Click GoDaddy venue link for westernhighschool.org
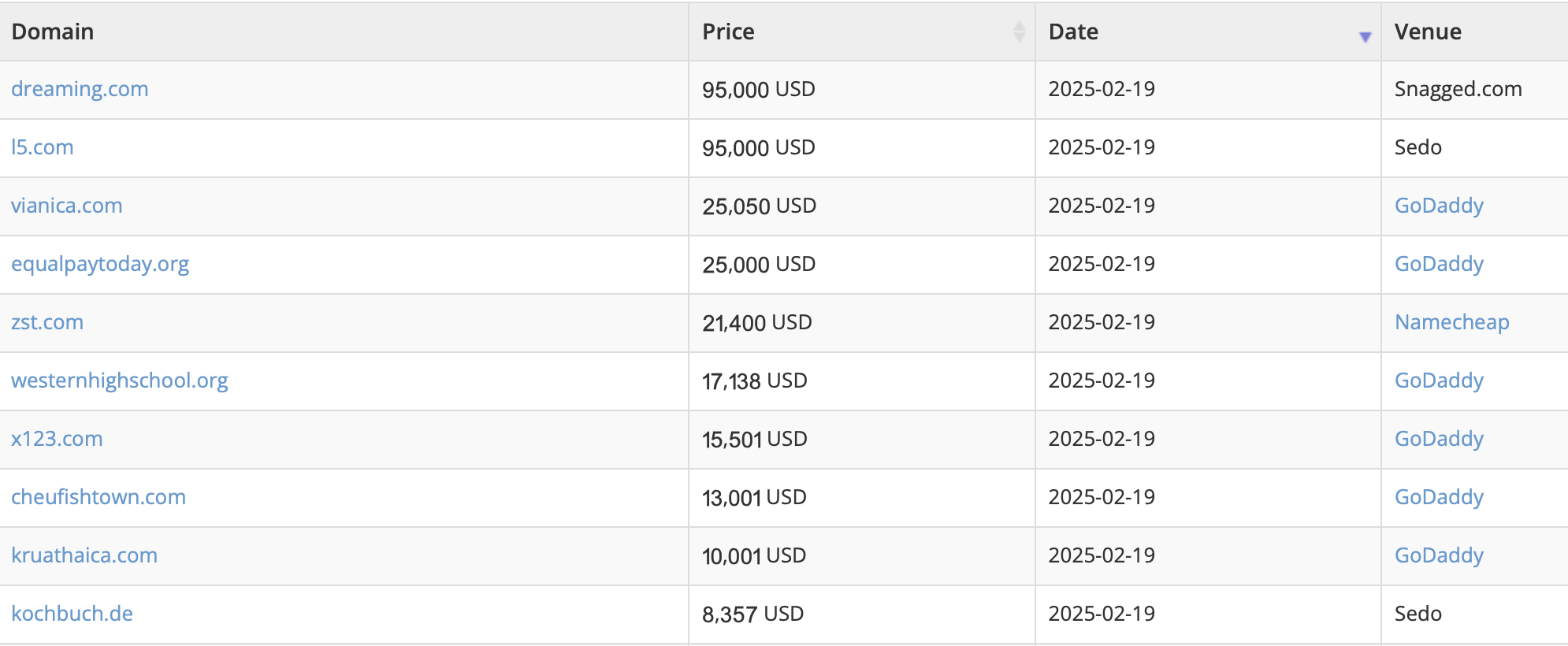1568x646 pixels. [1440, 381]
